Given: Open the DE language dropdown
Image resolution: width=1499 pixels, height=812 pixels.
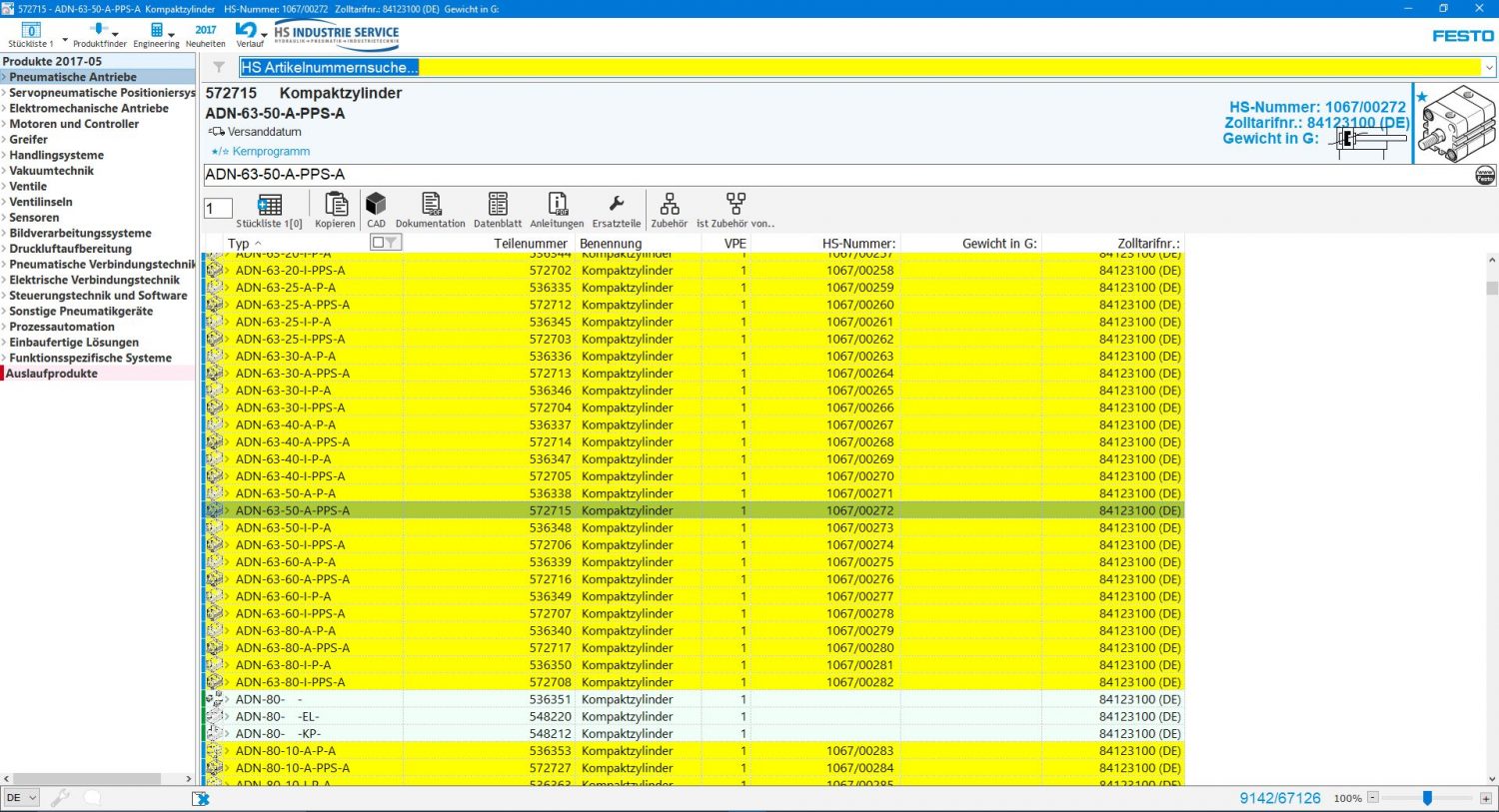Looking at the screenshot, I should (x=21, y=798).
